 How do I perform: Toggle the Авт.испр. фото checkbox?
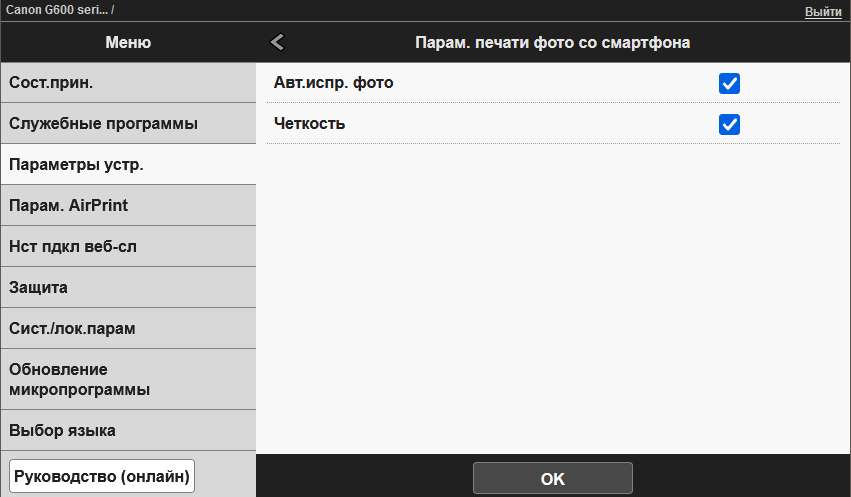pos(729,83)
